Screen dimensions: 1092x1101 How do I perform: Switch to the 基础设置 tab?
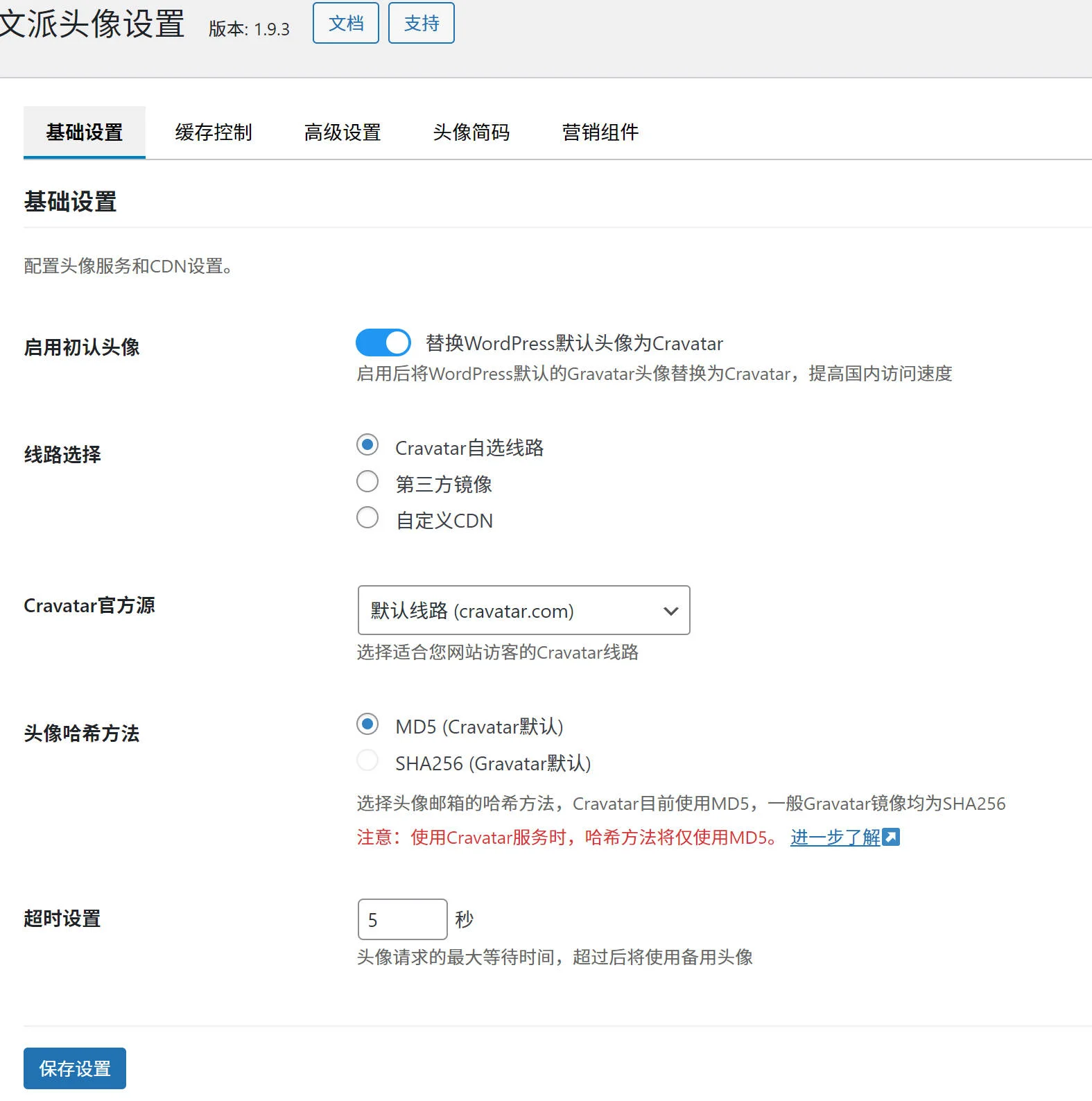tap(85, 132)
